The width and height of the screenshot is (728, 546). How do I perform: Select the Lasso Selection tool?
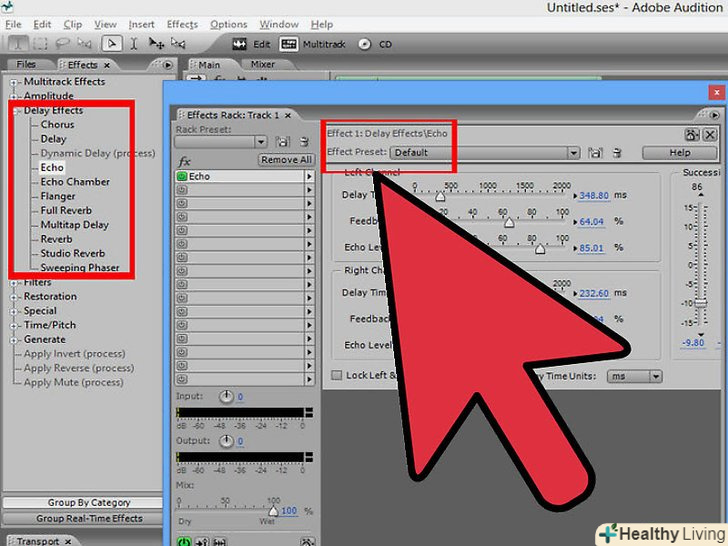(62, 44)
